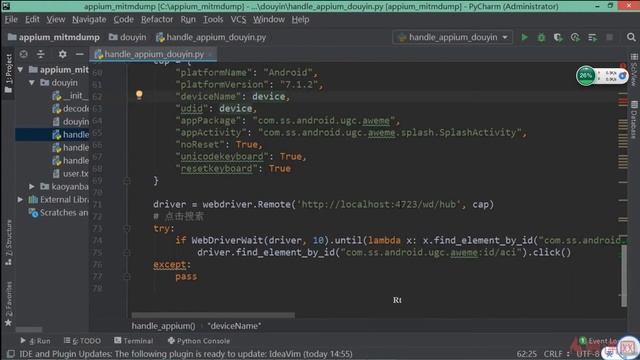
Task: Fold the try block gutter marker
Action: tap(127, 228)
